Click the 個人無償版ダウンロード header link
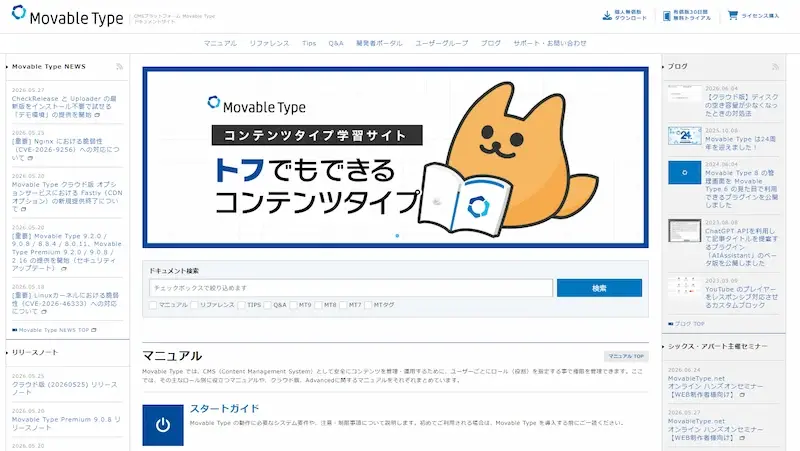This screenshot has width=800, height=451. (624, 15)
